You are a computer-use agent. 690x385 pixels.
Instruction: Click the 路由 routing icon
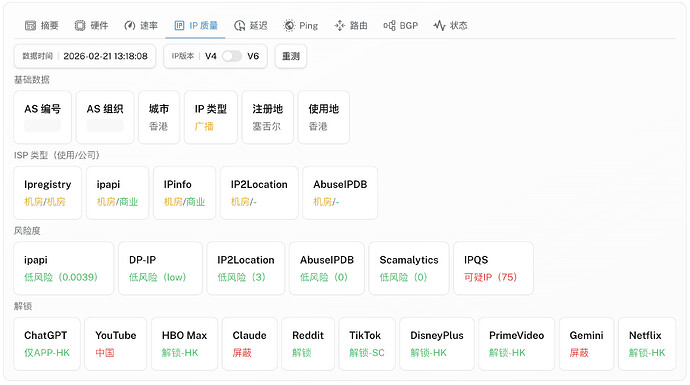pos(339,26)
